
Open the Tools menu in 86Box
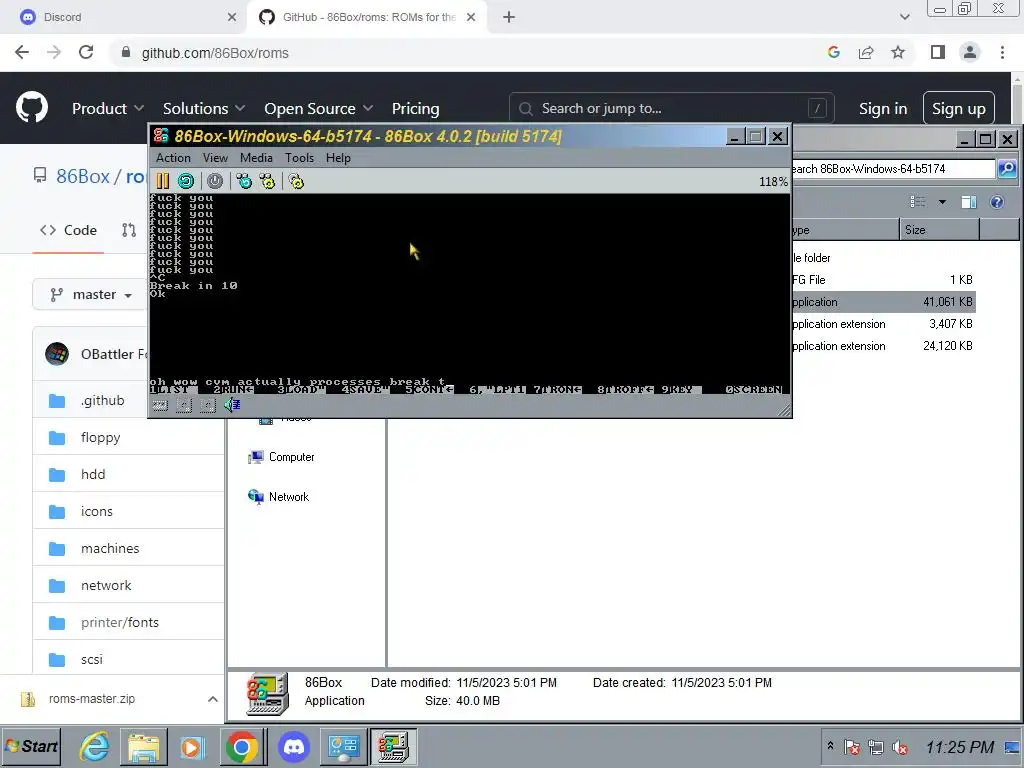(x=299, y=157)
